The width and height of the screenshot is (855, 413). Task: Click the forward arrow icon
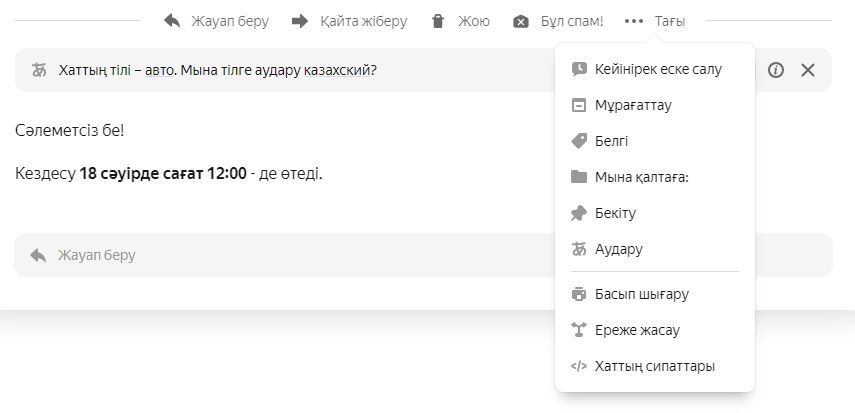pyautogui.click(x=300, y=21)
